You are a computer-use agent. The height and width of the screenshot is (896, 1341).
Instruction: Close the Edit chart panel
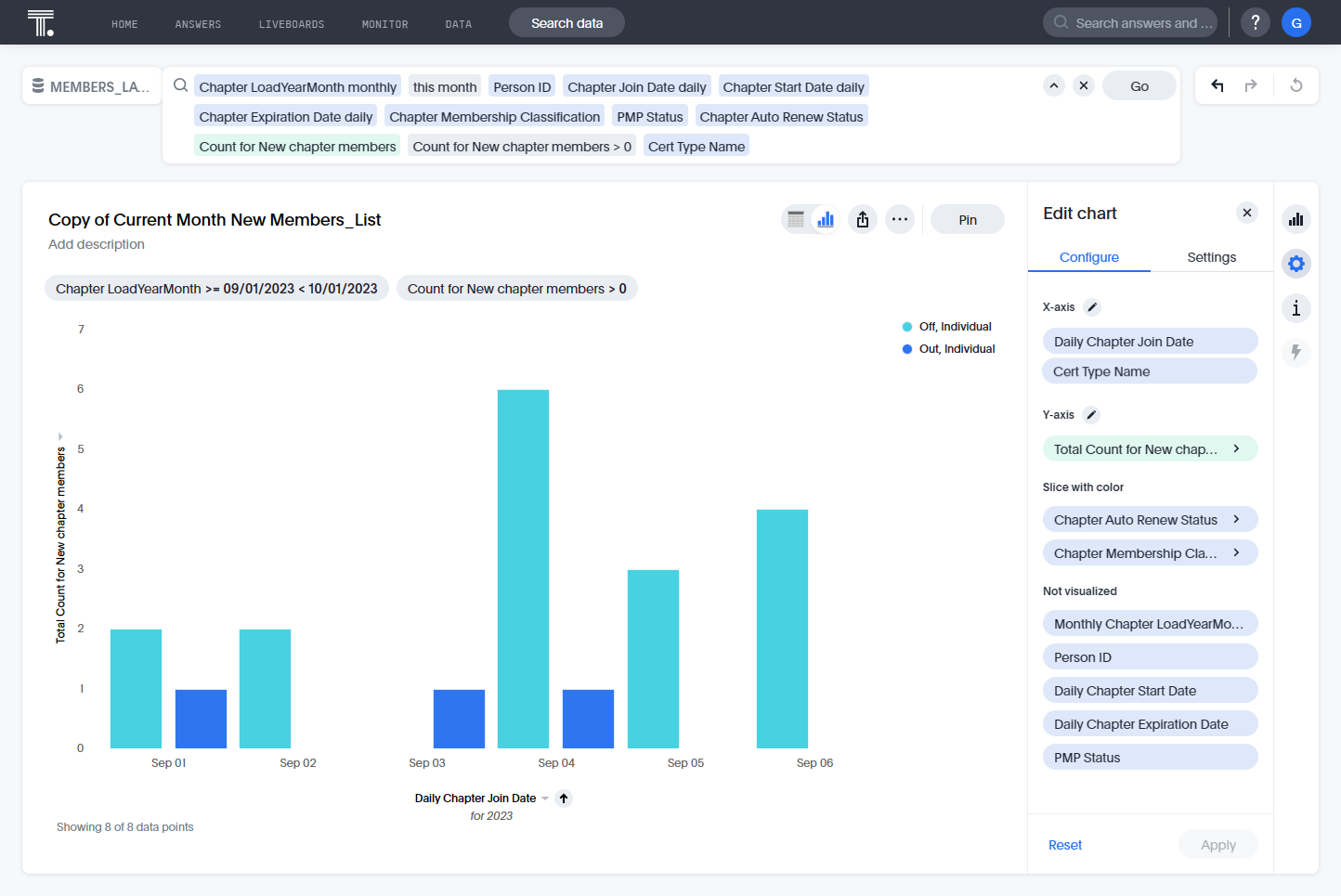(x=1247, y=213)
